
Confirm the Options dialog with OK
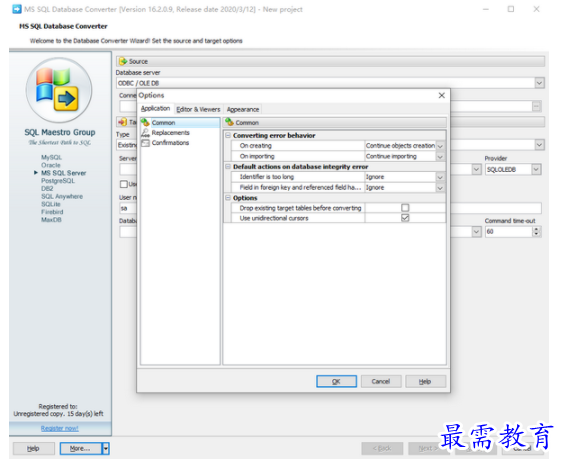[336, 381]
